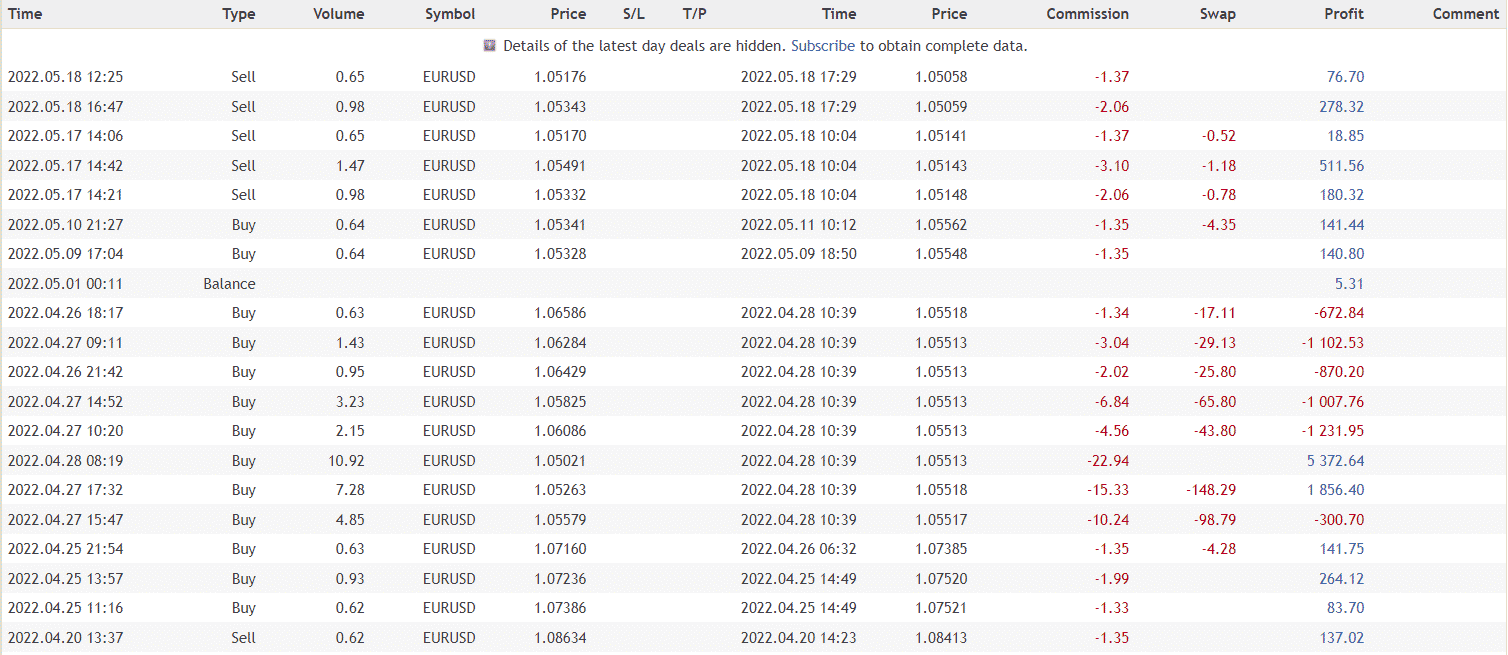Click commission -3.10
Screen dimensions: 1508x655
point(1112,166)
